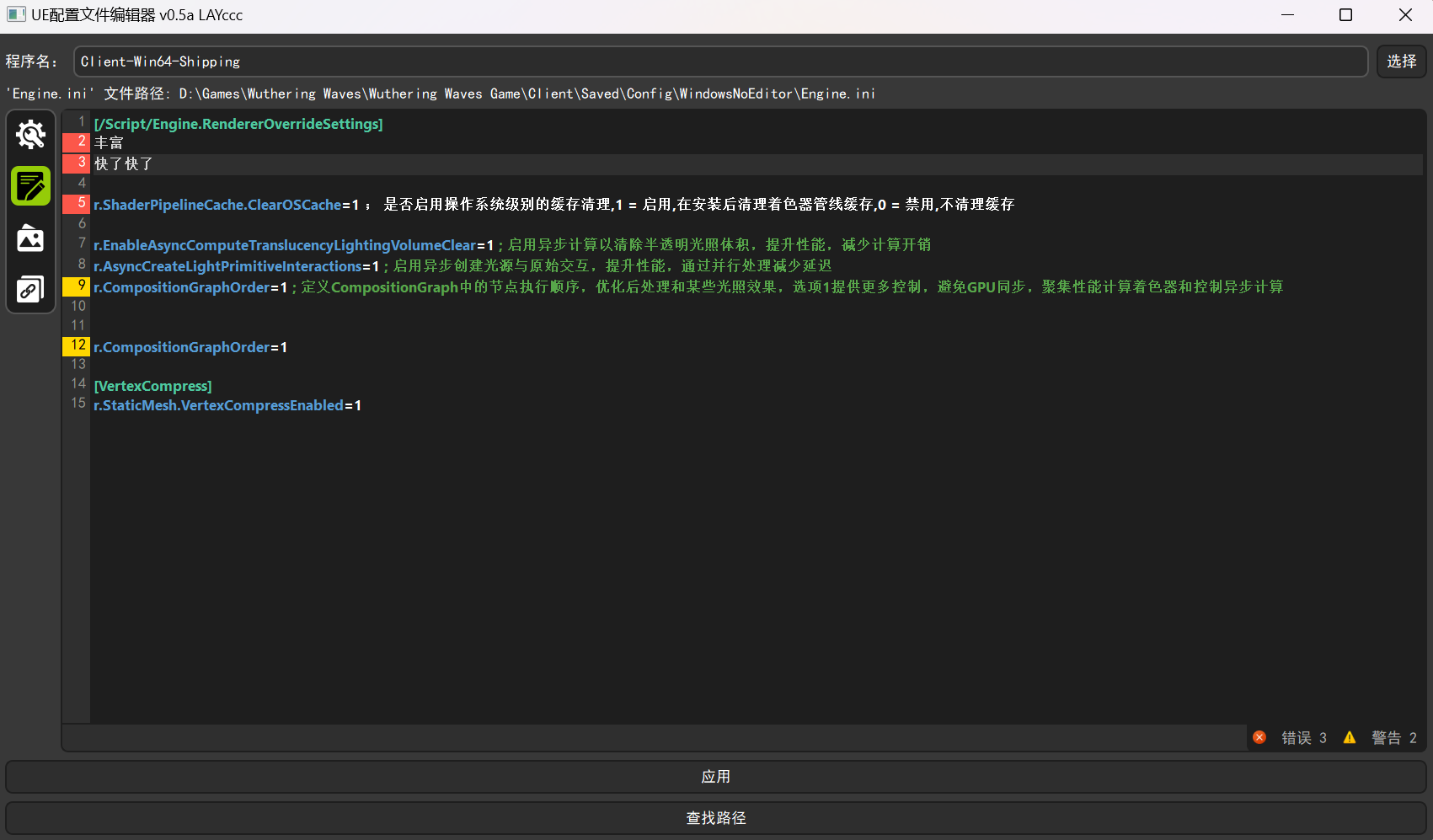The image size is (1433, 840).
Task: Click the yellow warning triangle icon
Action: tap(1350, 737)
